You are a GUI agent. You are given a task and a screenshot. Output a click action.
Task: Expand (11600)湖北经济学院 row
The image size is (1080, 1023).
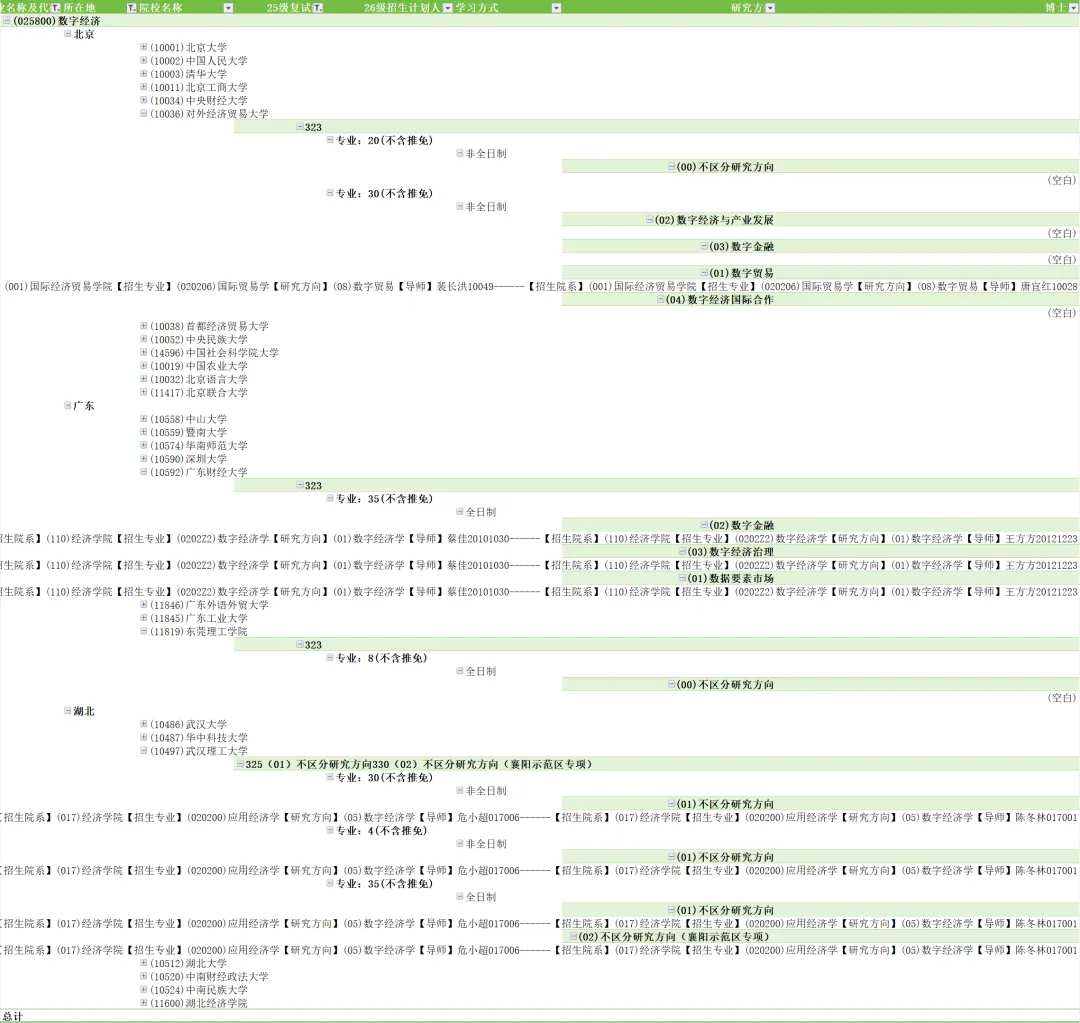[x=143, y=1003]
